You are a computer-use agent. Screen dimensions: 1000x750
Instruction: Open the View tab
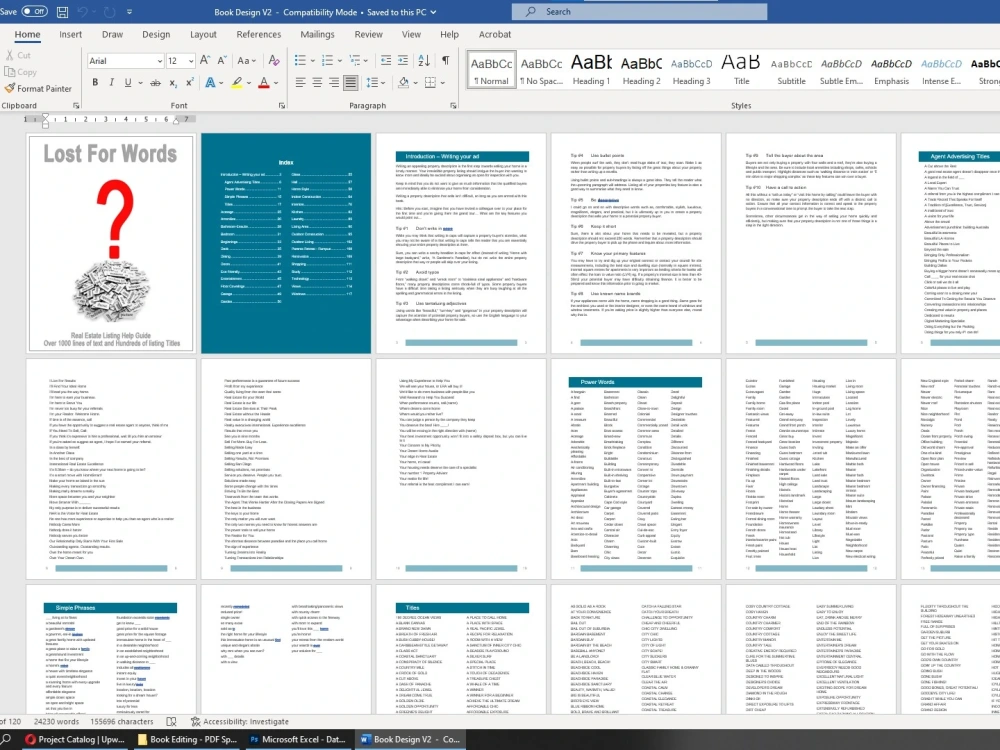pos(411,34)
